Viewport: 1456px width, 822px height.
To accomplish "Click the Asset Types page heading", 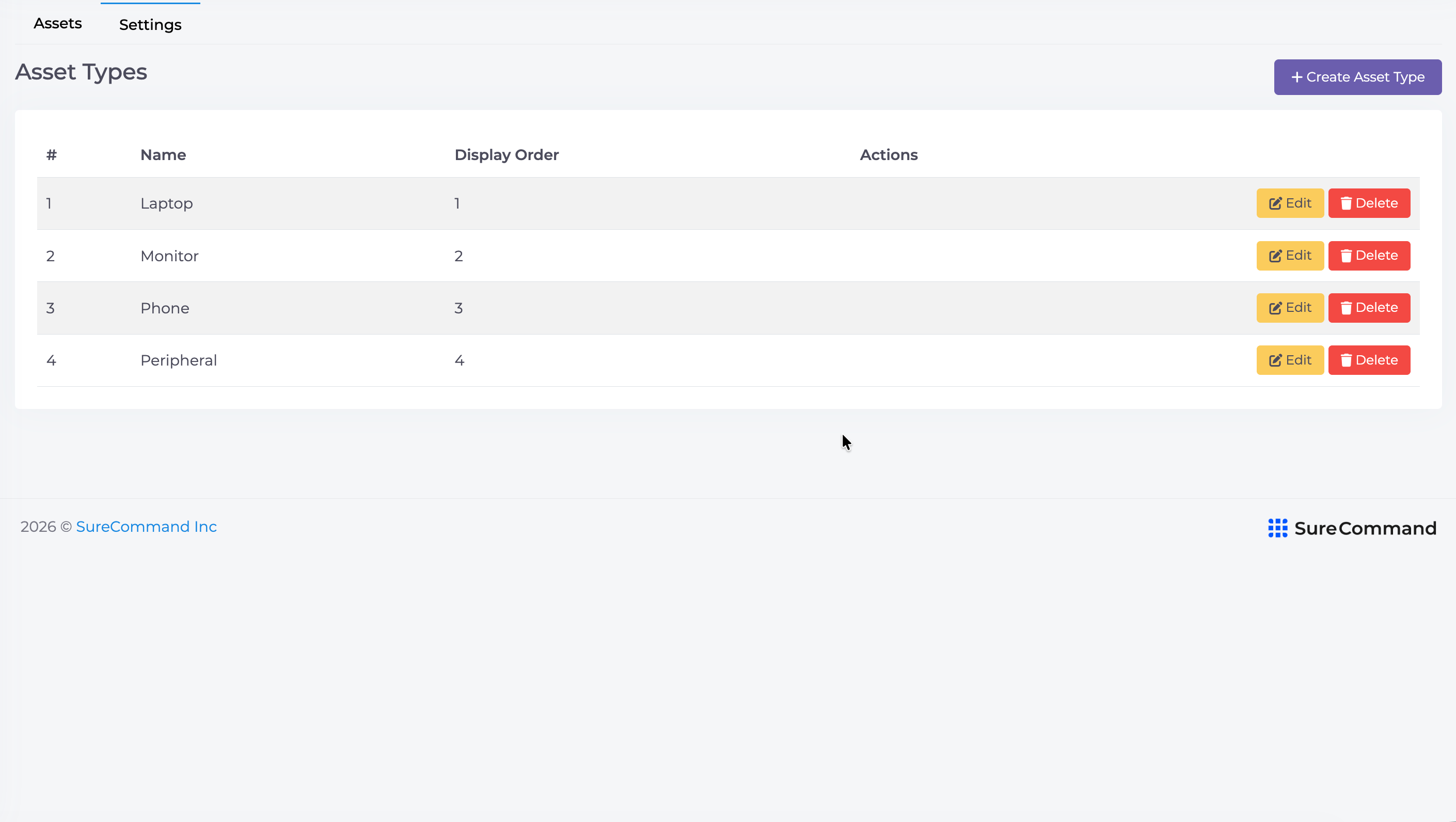I will [x=81, y=72].
